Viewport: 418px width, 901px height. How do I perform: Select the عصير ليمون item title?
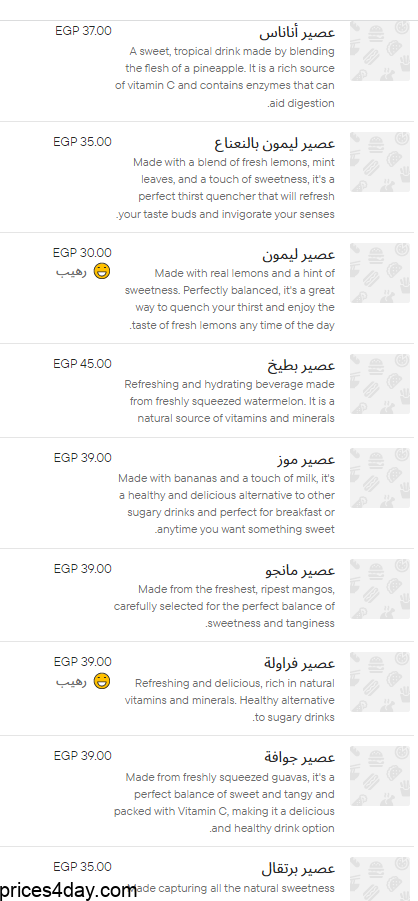point(298,253)
